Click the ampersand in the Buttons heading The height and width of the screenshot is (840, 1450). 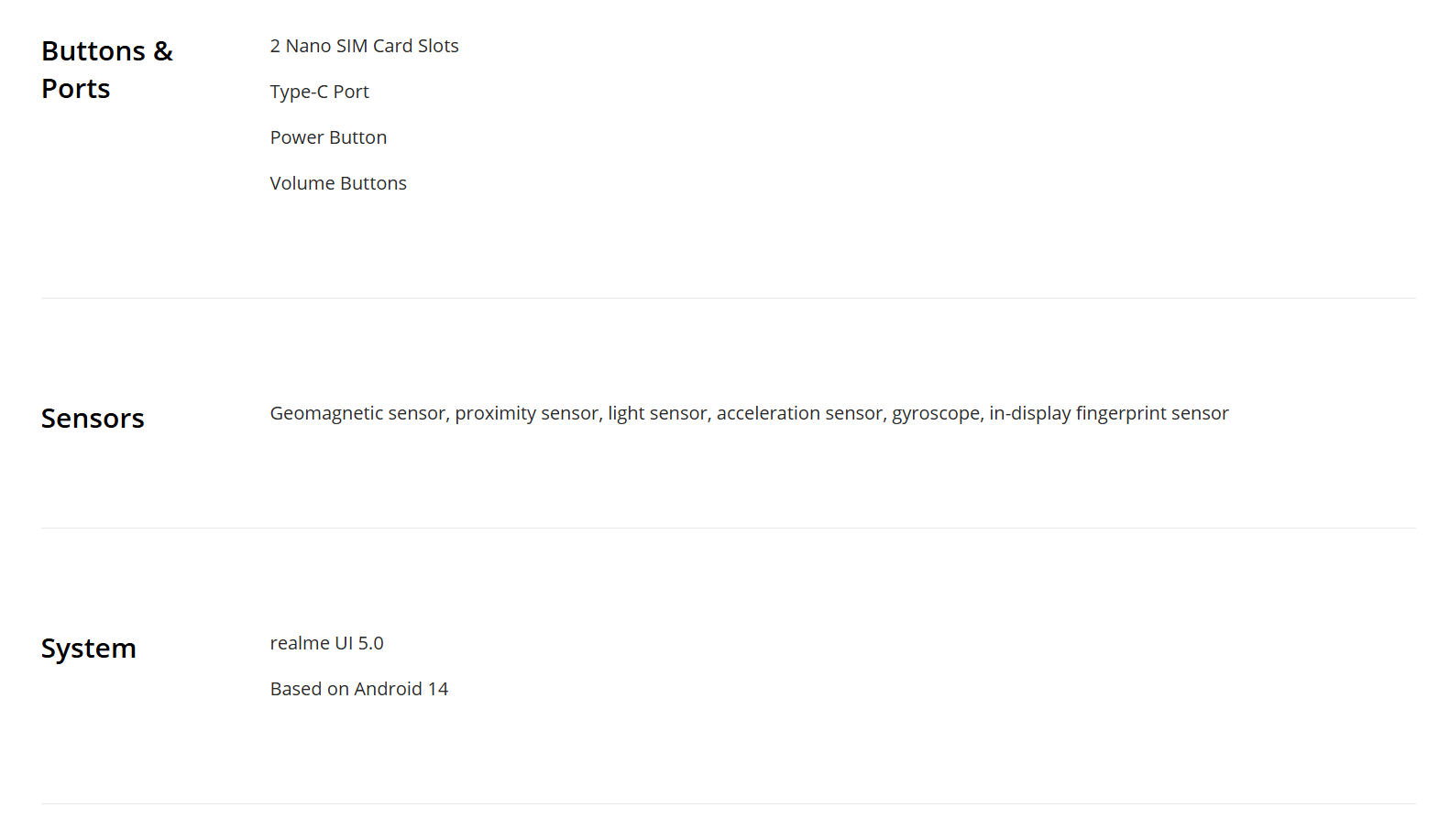163,51
